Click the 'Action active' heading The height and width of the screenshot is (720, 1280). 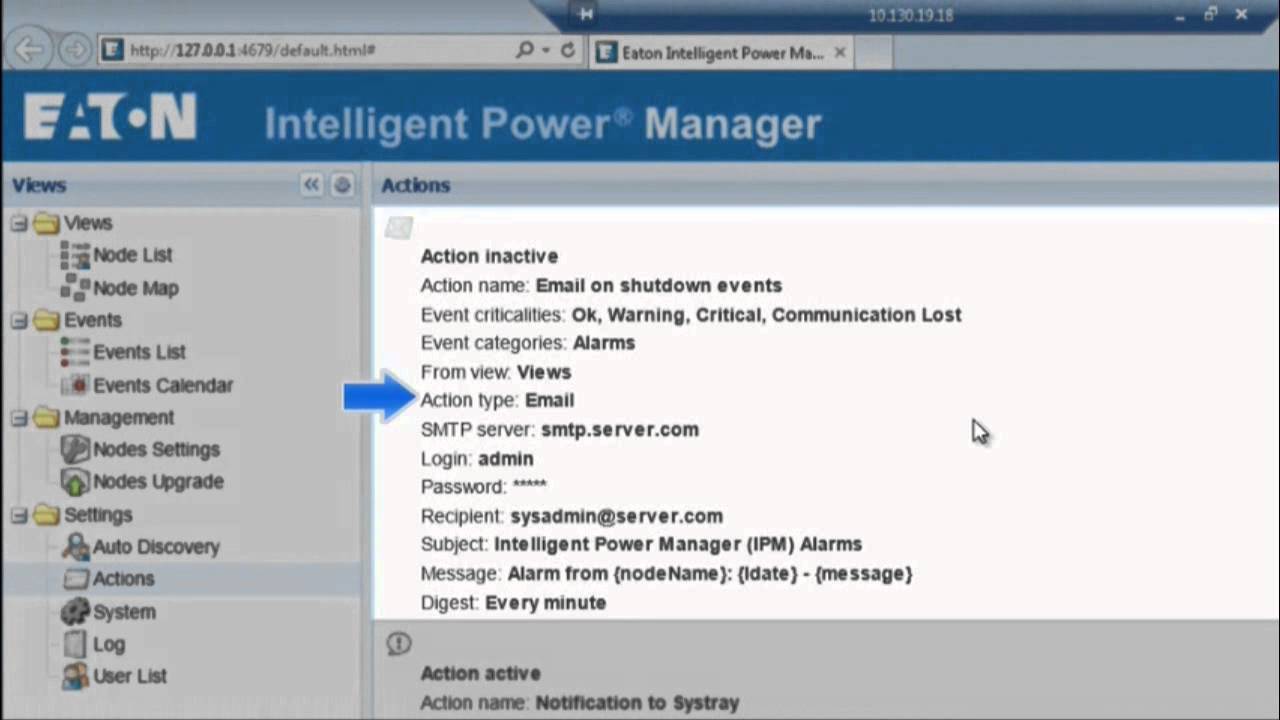click(x=480, y=673)
